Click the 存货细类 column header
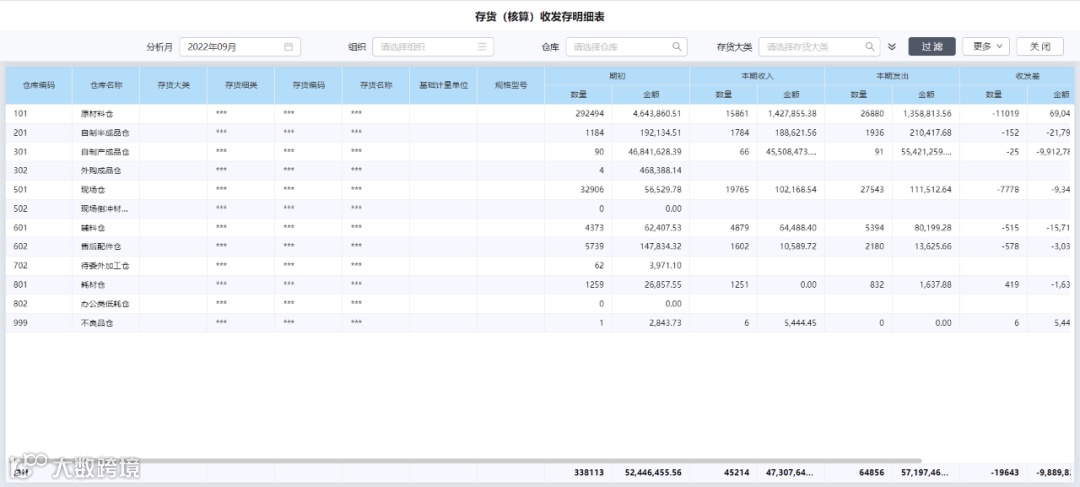The height and width of the screenshot is (487, 1080). tap(241, 85)
